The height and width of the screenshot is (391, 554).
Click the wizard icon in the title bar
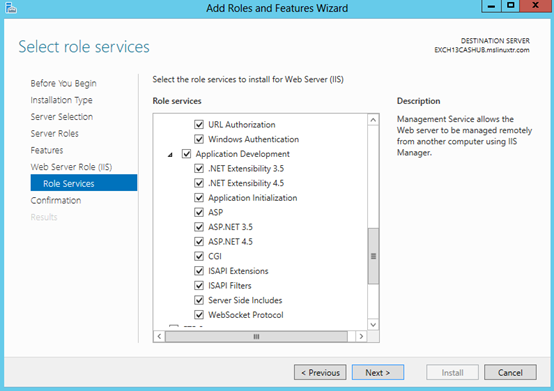pos(11,8)
